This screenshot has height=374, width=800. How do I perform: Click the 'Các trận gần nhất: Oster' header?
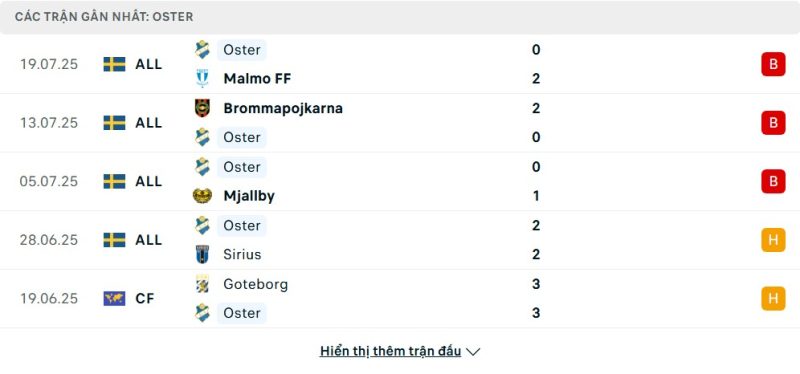coord(104,17)
